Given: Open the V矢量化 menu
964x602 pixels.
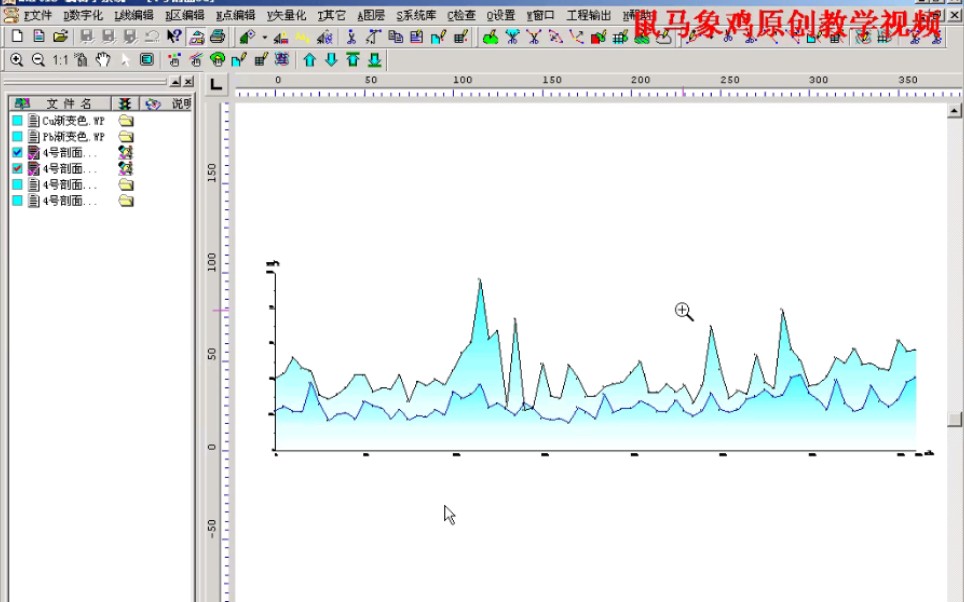Looking at the screenshot, I should (286, 15).
